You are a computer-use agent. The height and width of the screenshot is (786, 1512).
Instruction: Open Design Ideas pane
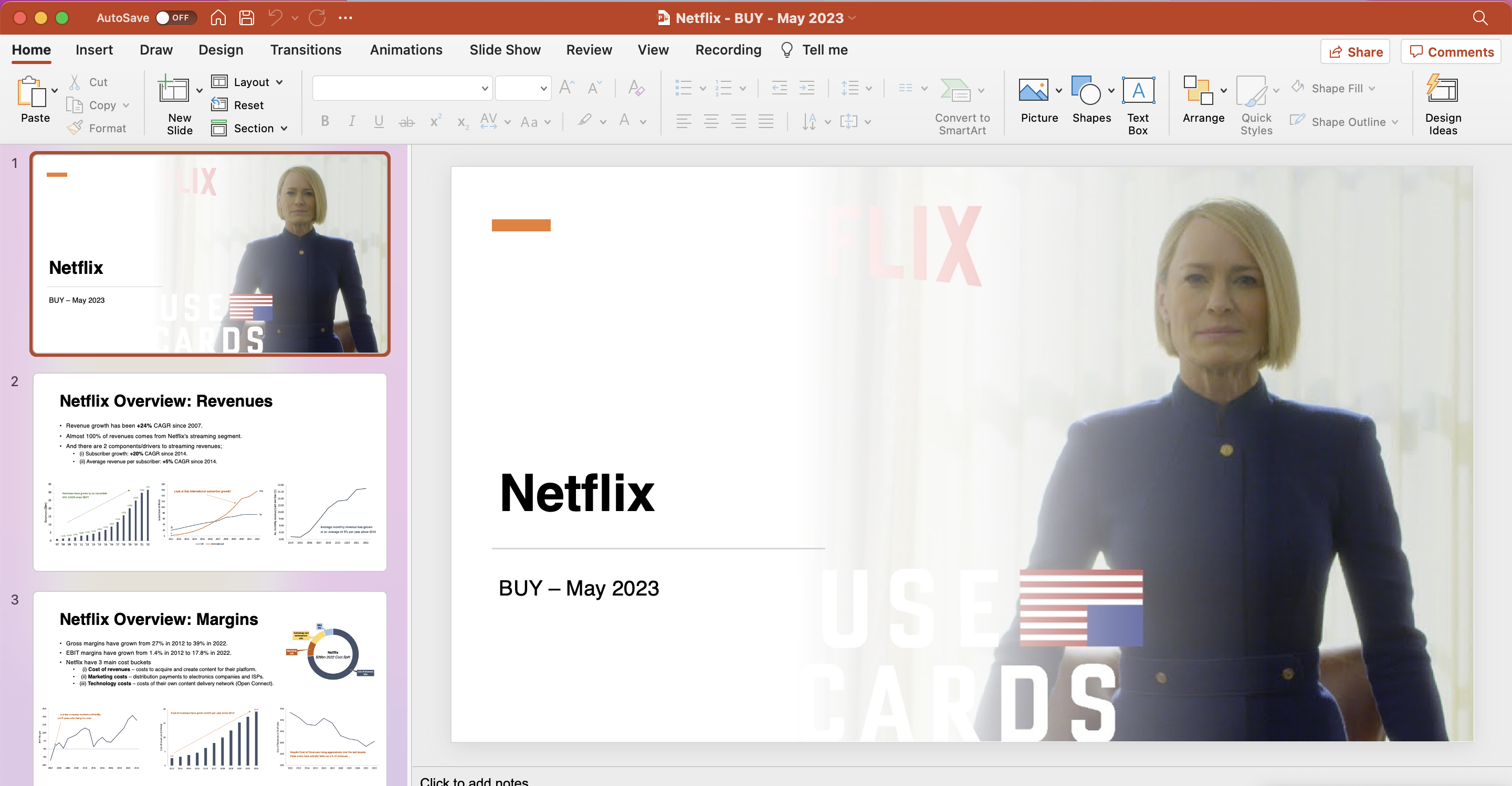click(1443, 104)
